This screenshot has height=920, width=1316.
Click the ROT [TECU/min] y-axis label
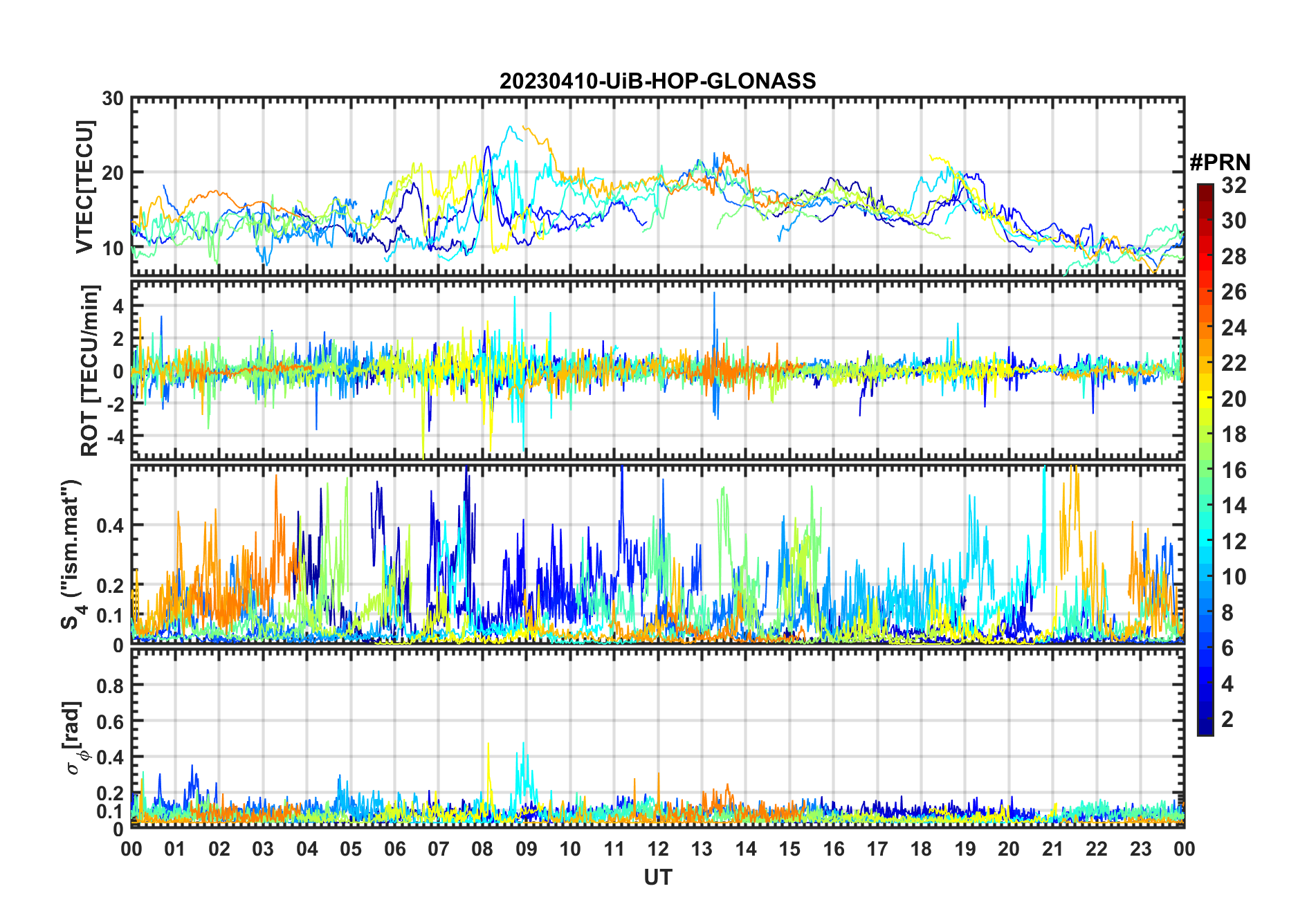[x=89, y=370]
